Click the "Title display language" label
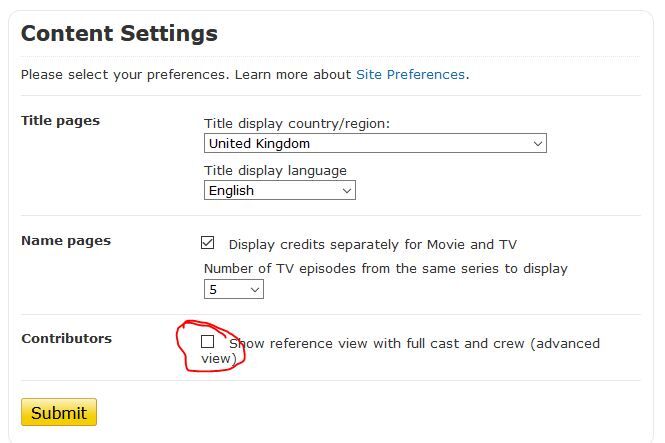The width and height of the screenshot is (665, 443). (275, 171)
